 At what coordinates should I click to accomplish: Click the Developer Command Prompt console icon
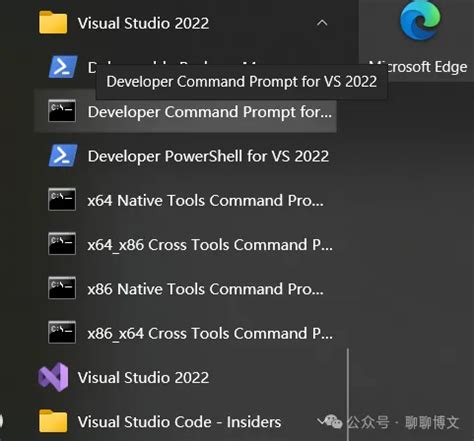[x=62, y=111]
